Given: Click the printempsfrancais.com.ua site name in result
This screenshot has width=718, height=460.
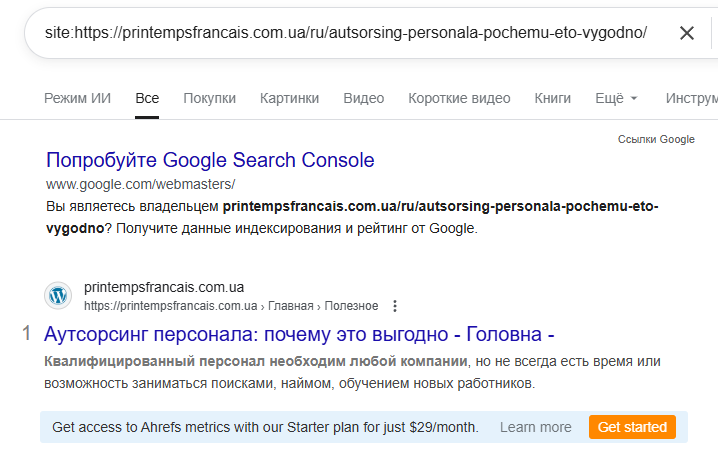Looking at the screenshot, I should pos(164,288).
